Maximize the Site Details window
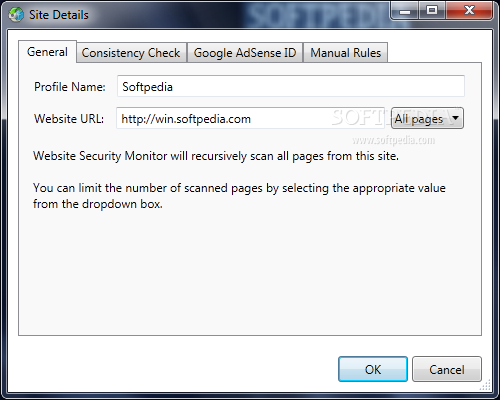This screenshot has width=500, height=400. click(432, 12)
